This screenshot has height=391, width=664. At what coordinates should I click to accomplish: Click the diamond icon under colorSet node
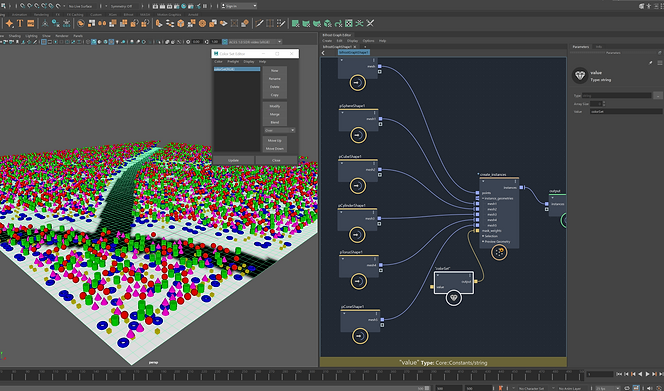[x=454, y=298]
